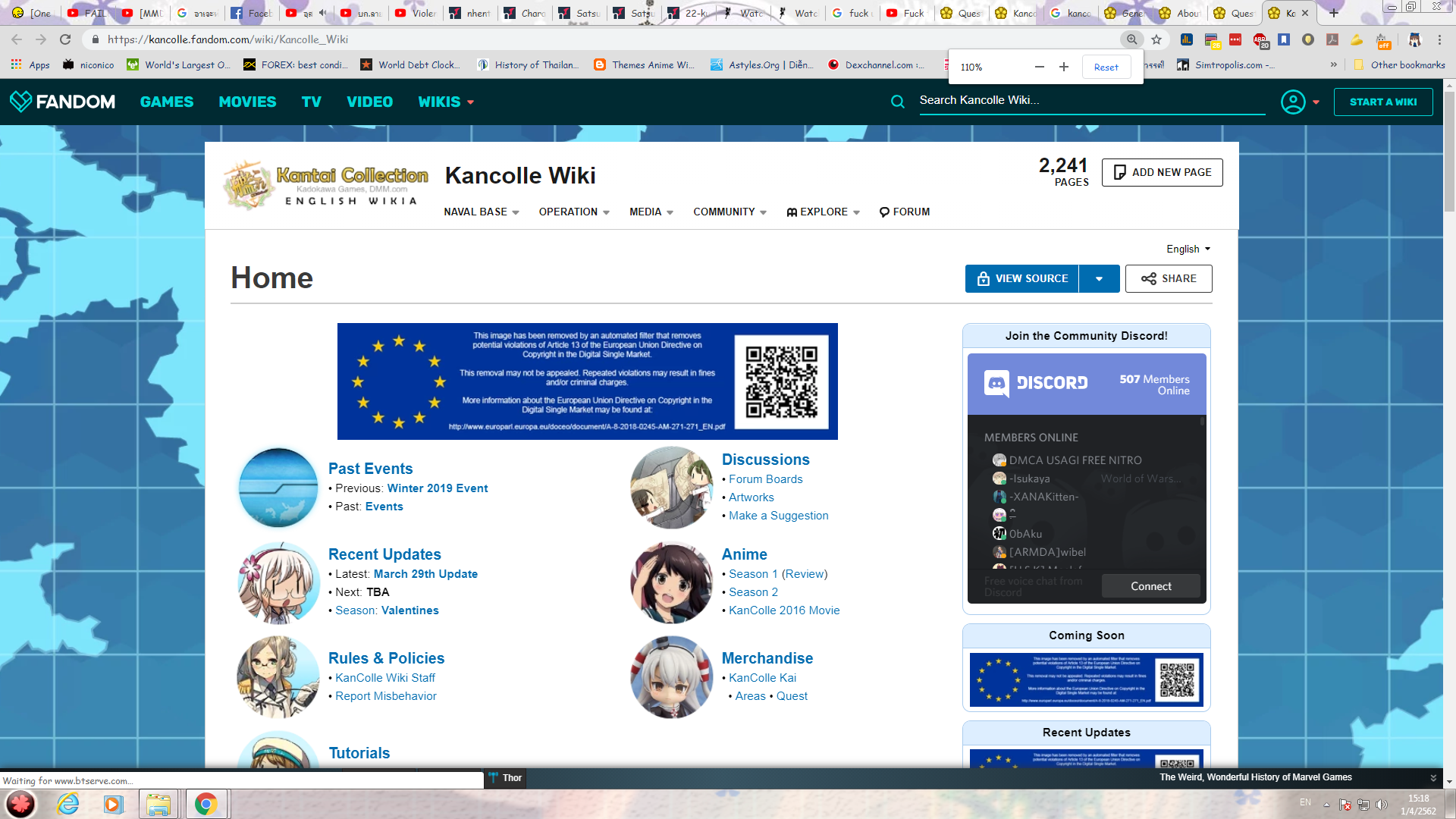Image resolution: width=1456 pixels, height=819 pixels.
Task: Open a new browser tab with plus icon
Action: click(1334, 13)
